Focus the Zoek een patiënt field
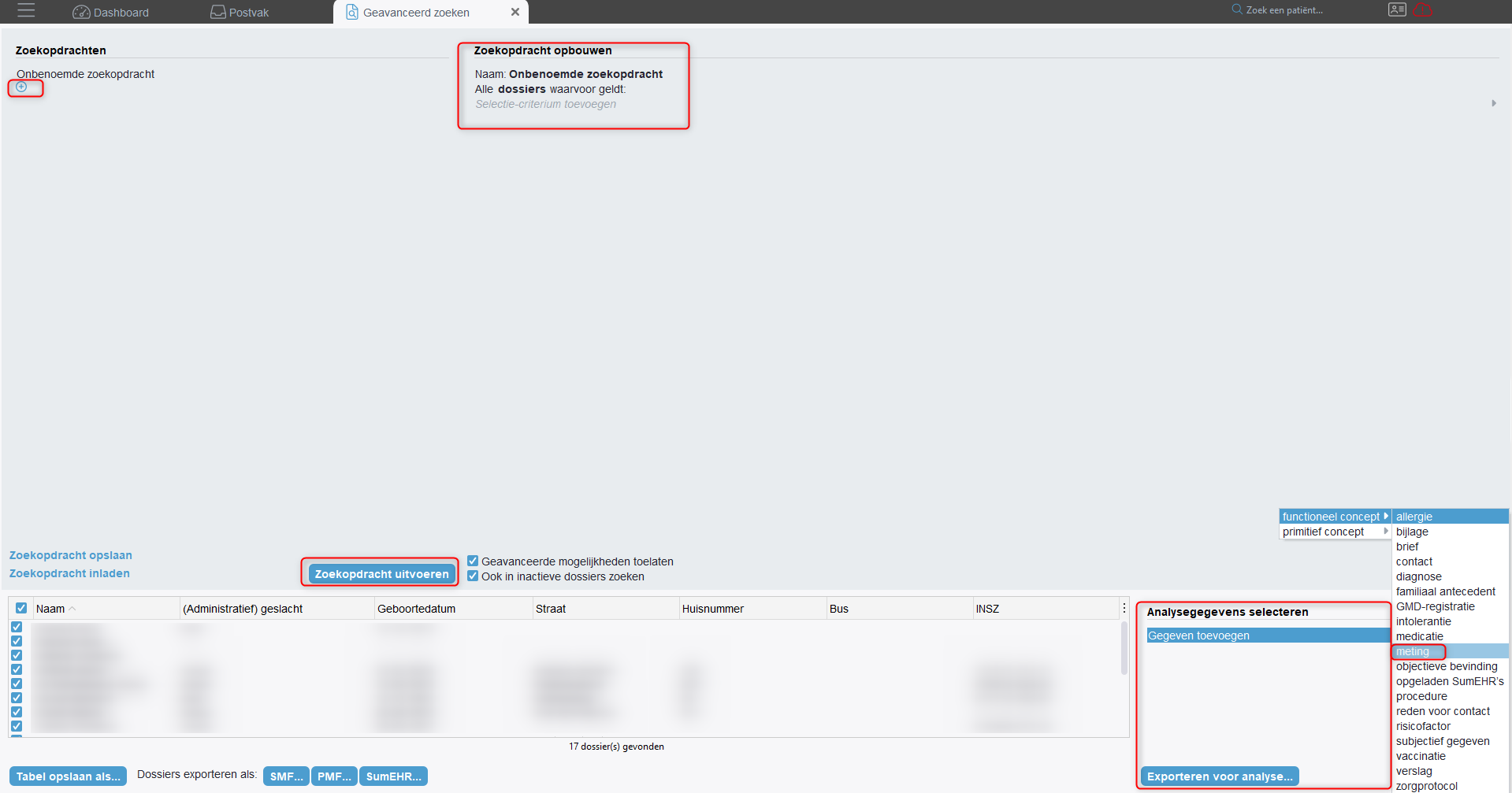The image size is (1512, 793). pyautogui.click(x=1284, y=10)
